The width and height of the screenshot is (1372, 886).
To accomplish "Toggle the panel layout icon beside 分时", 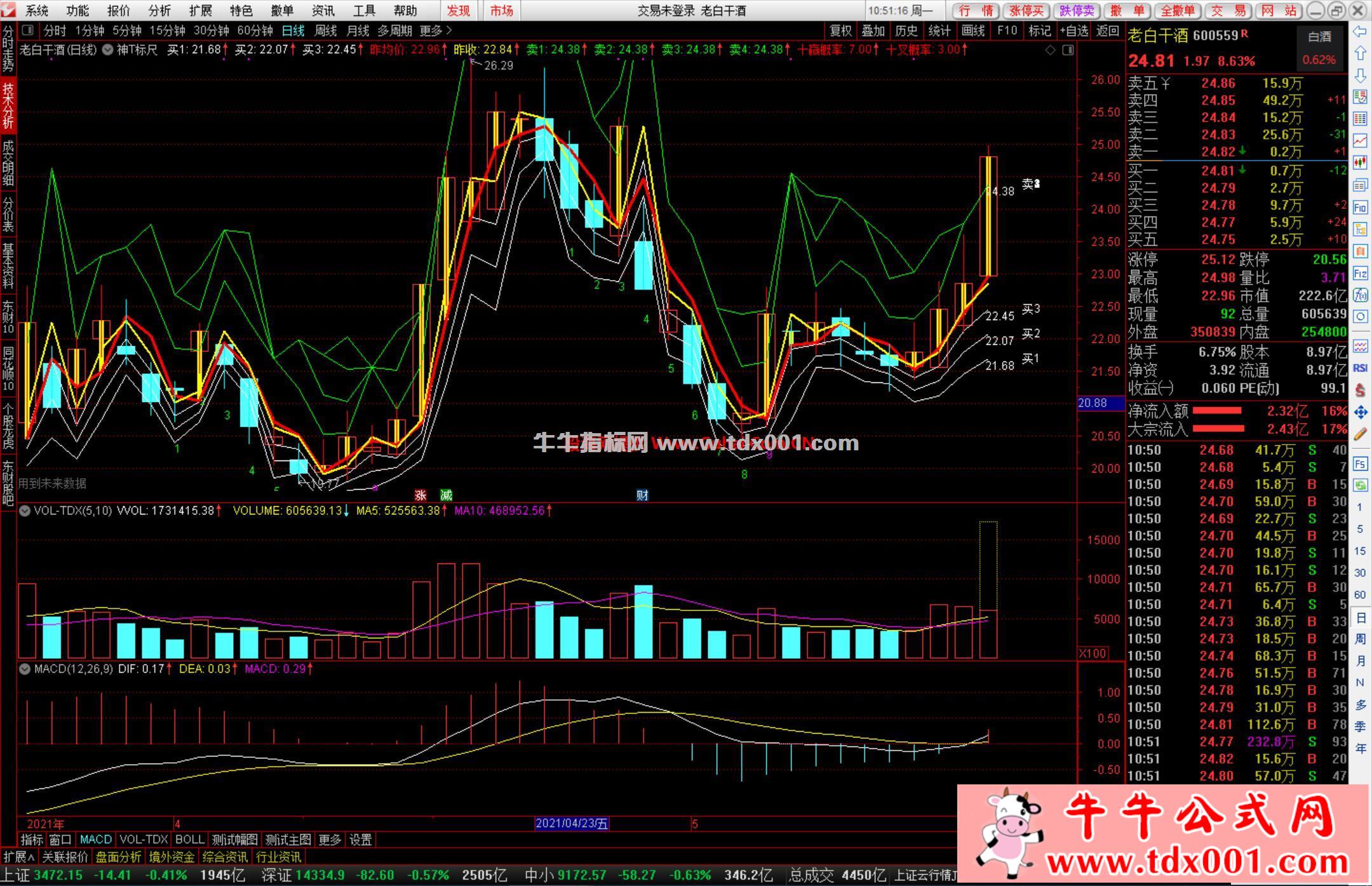I will (27, 30).
